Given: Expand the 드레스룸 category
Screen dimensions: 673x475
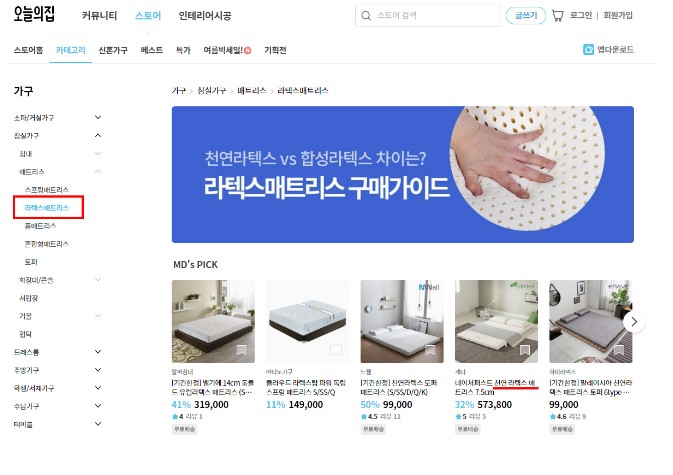Looking at the screenshot, I should tap(98, 351).
